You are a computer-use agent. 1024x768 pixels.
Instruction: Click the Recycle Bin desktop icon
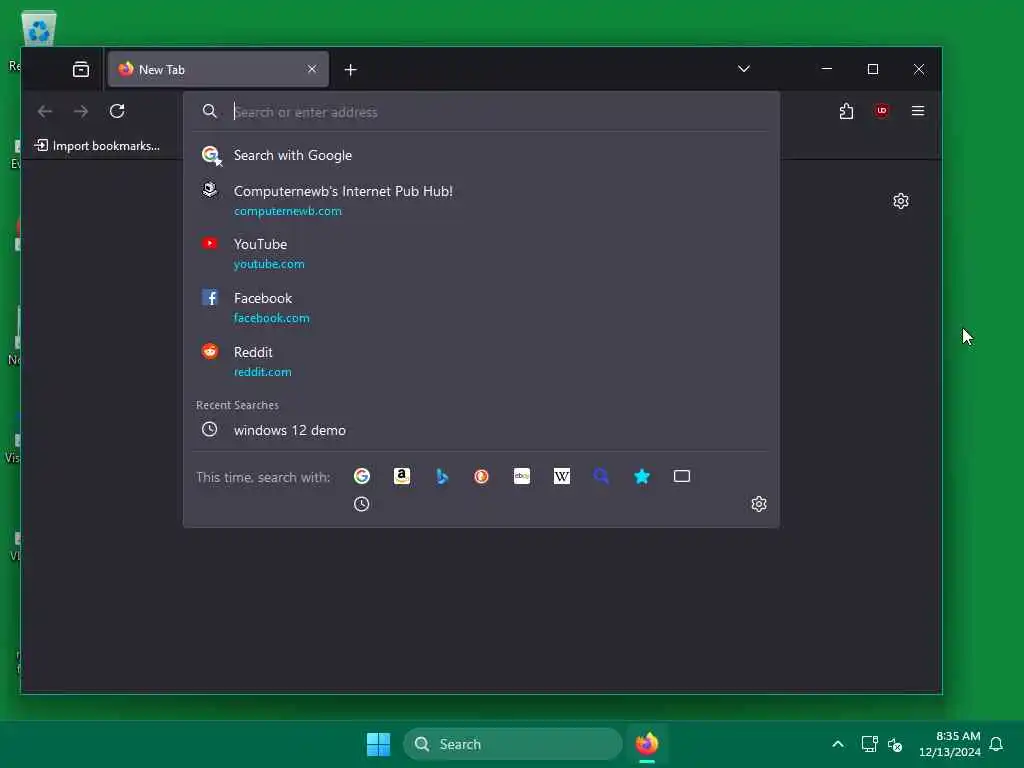coord(39,31)
